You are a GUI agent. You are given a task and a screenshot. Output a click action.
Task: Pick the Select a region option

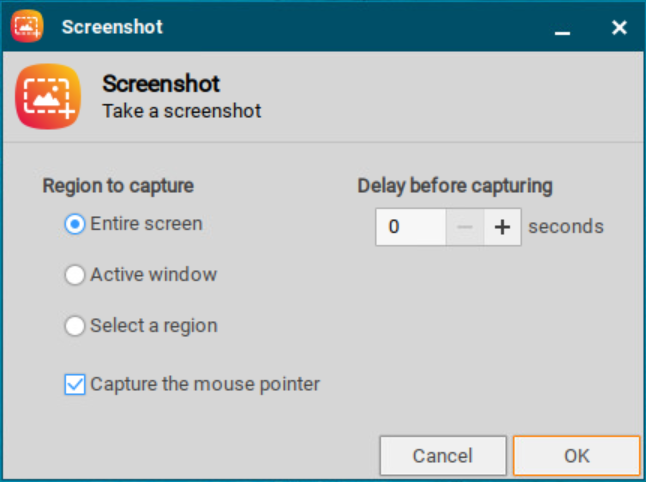[x=75, y=326]
